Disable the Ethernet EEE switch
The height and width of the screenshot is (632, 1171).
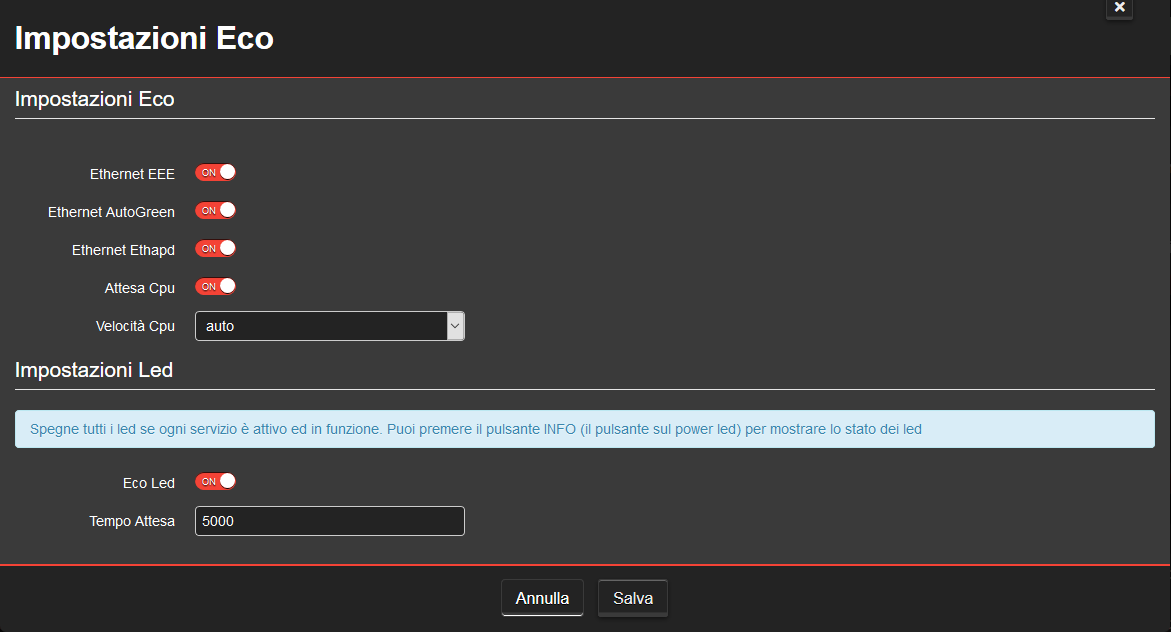[215, 172]
